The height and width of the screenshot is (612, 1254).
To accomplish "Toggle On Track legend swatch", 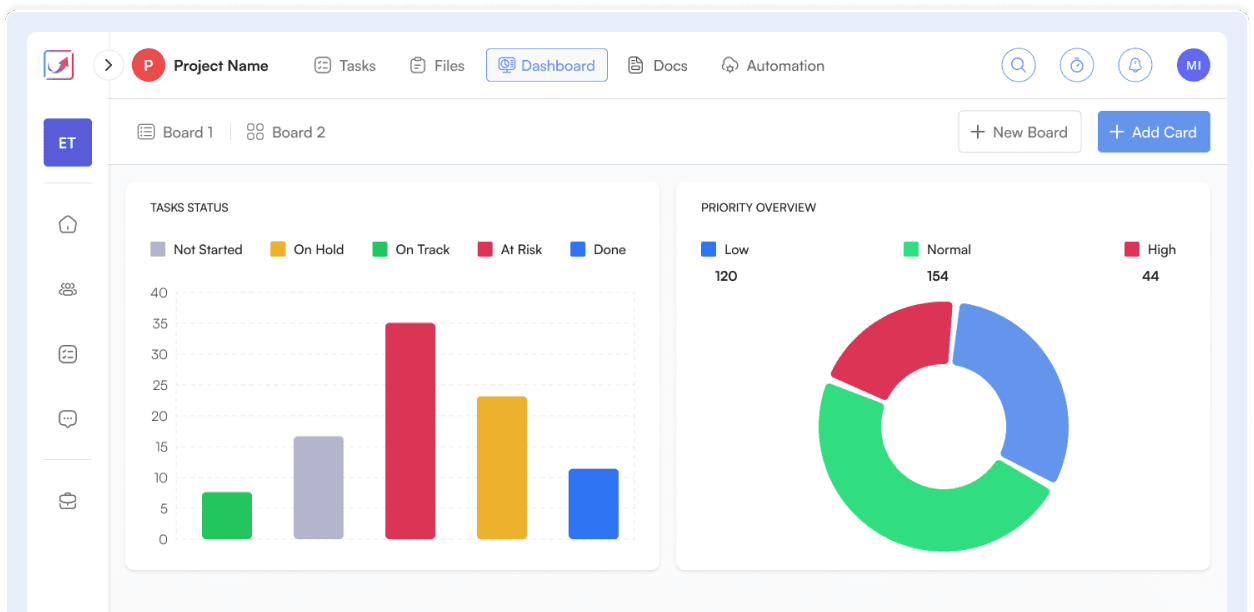I will (x=380, y=249).
